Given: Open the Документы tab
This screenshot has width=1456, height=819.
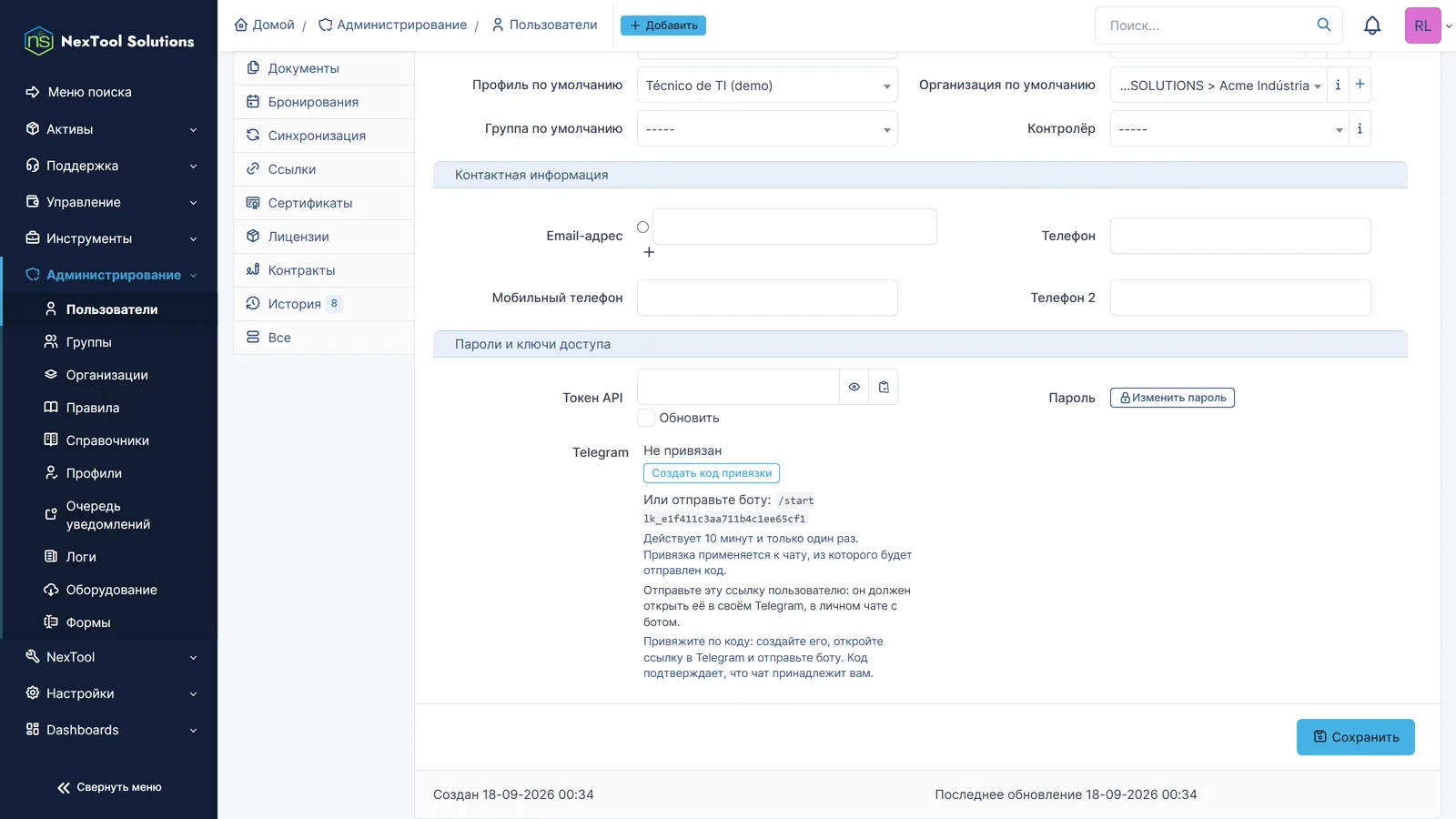Looking at the screenshot, I should 324,68.
